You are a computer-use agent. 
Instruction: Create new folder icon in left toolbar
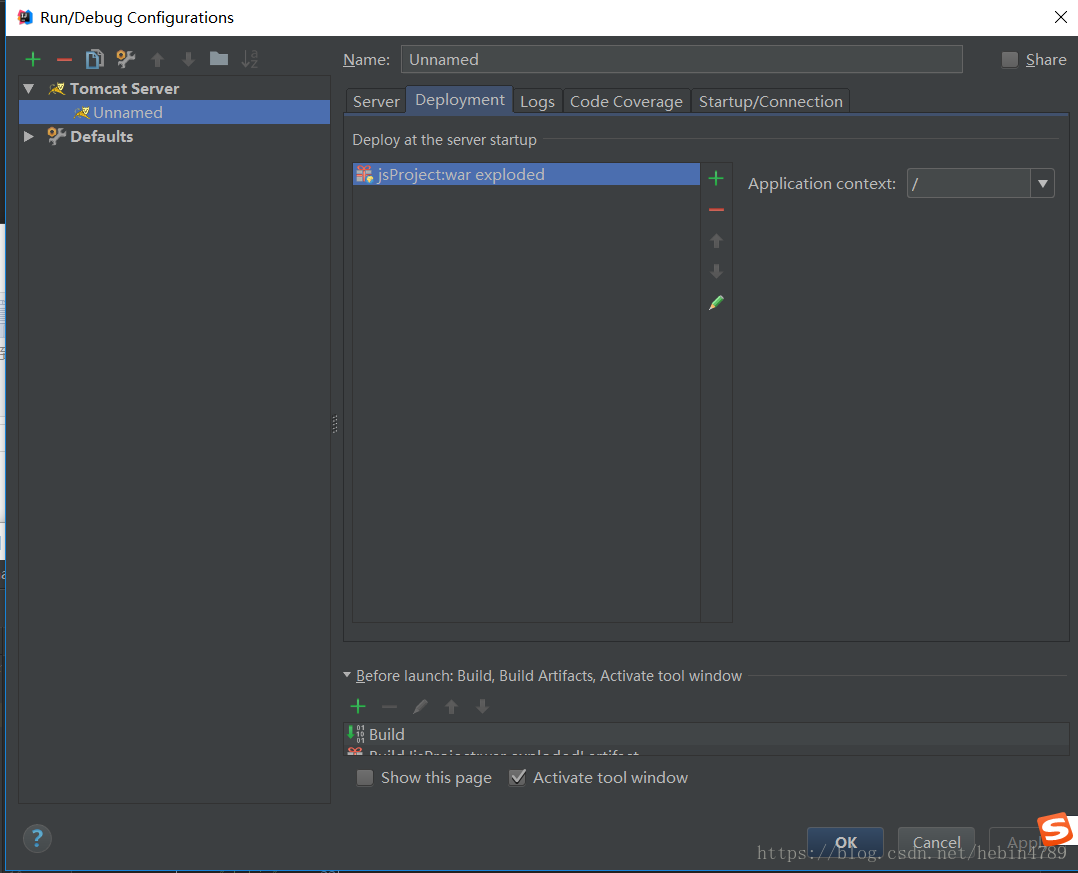[219, 59]
